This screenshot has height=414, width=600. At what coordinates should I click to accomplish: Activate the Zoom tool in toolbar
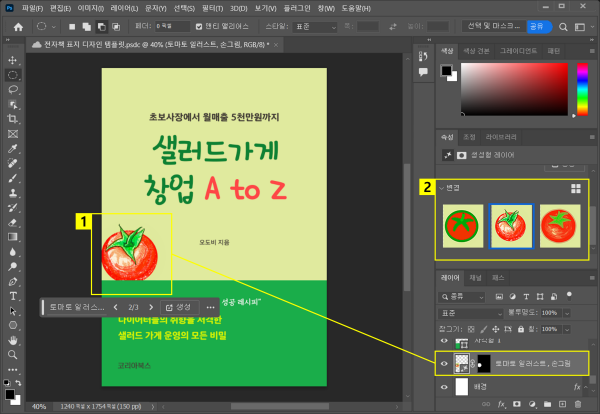[13, 354]
